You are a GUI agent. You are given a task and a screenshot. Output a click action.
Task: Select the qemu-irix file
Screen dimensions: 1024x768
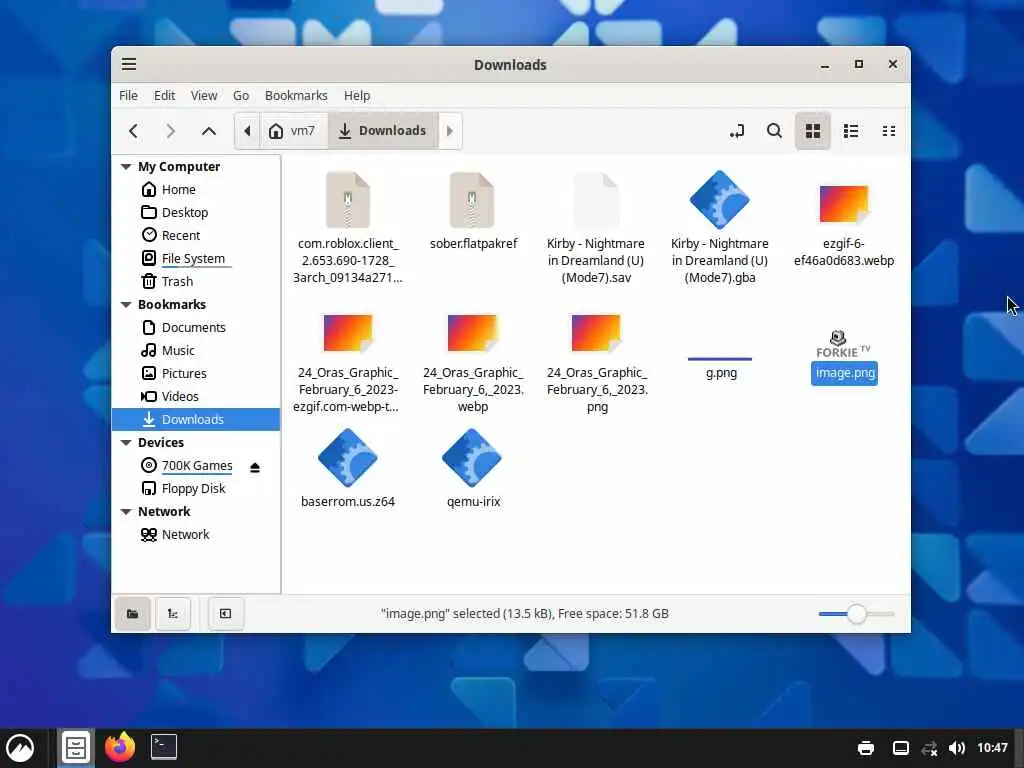[473, 468]
